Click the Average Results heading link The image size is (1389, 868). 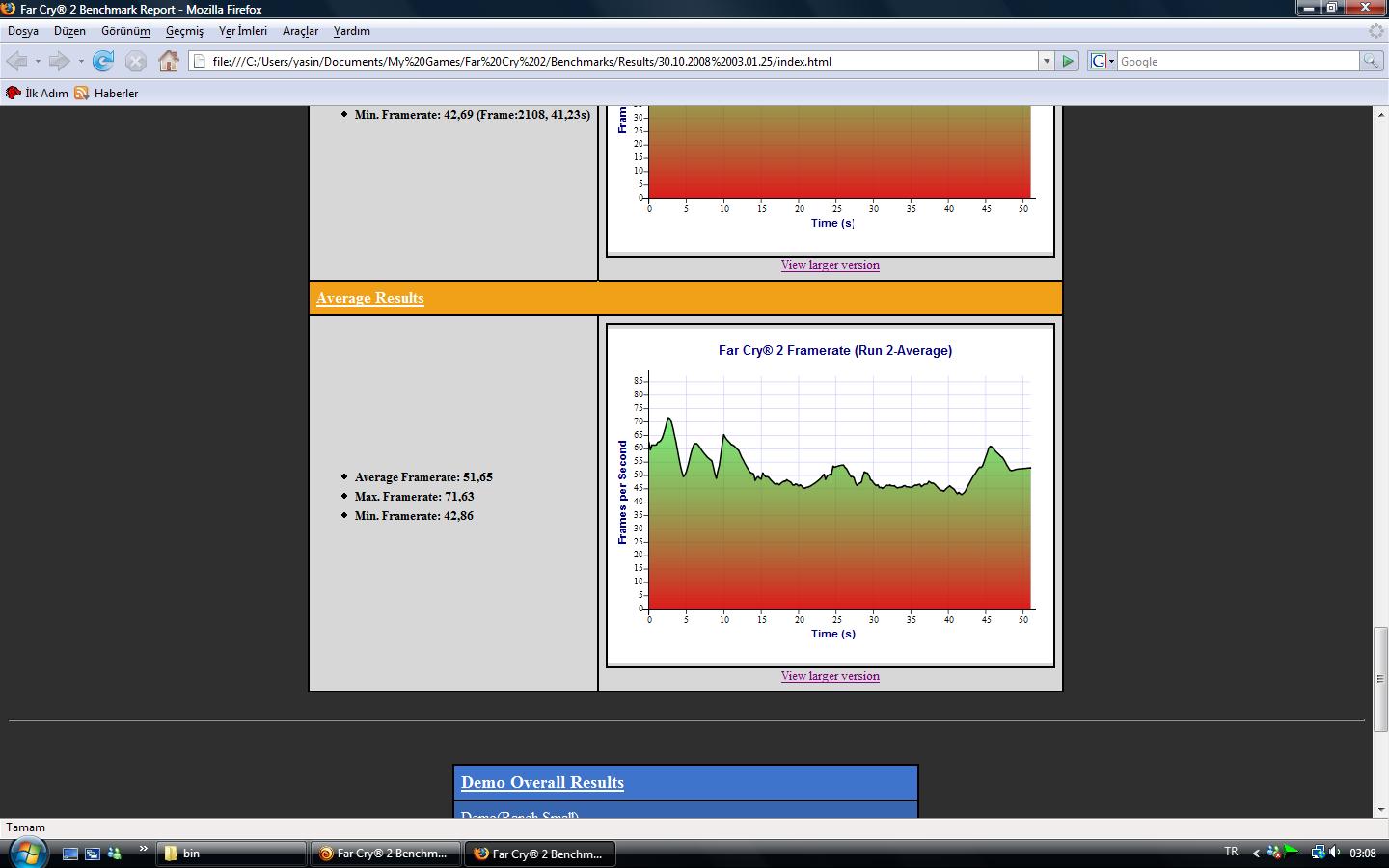(369, 298)
